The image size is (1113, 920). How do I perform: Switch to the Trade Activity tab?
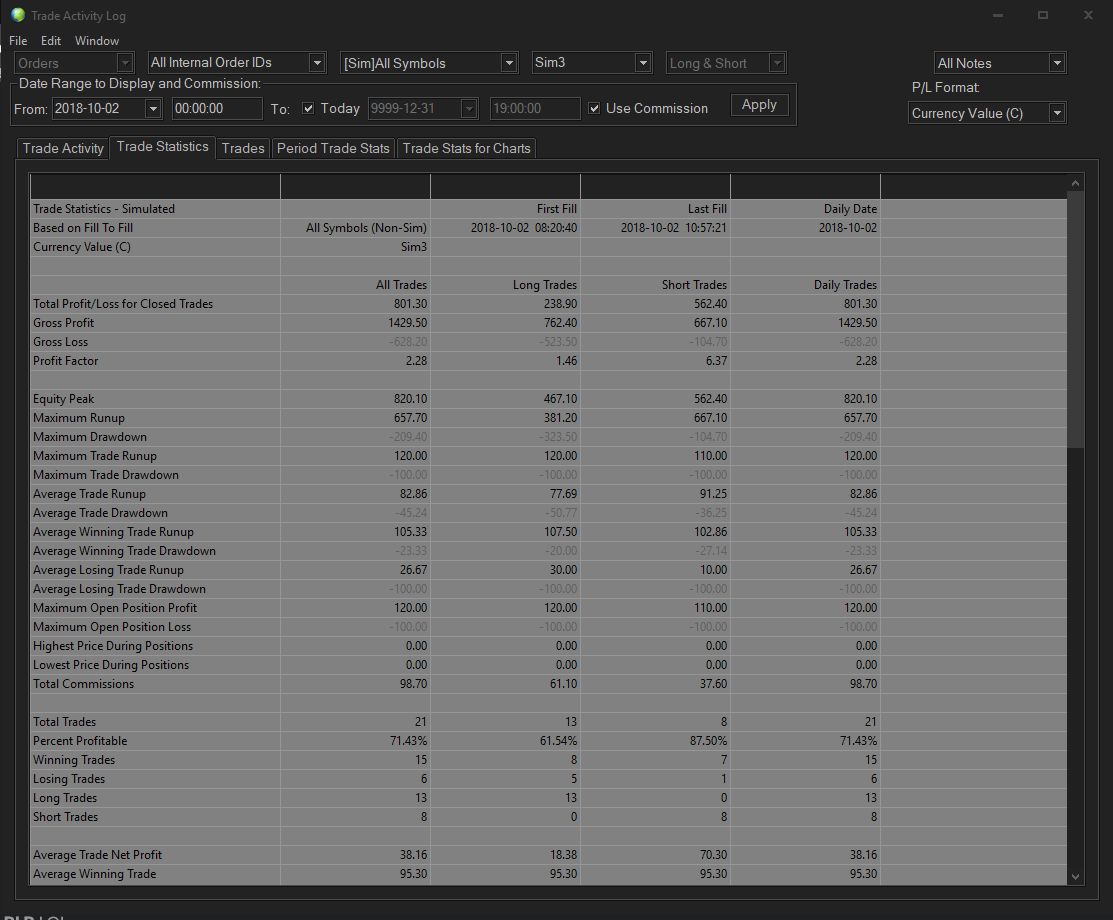(x=63, y=148)
